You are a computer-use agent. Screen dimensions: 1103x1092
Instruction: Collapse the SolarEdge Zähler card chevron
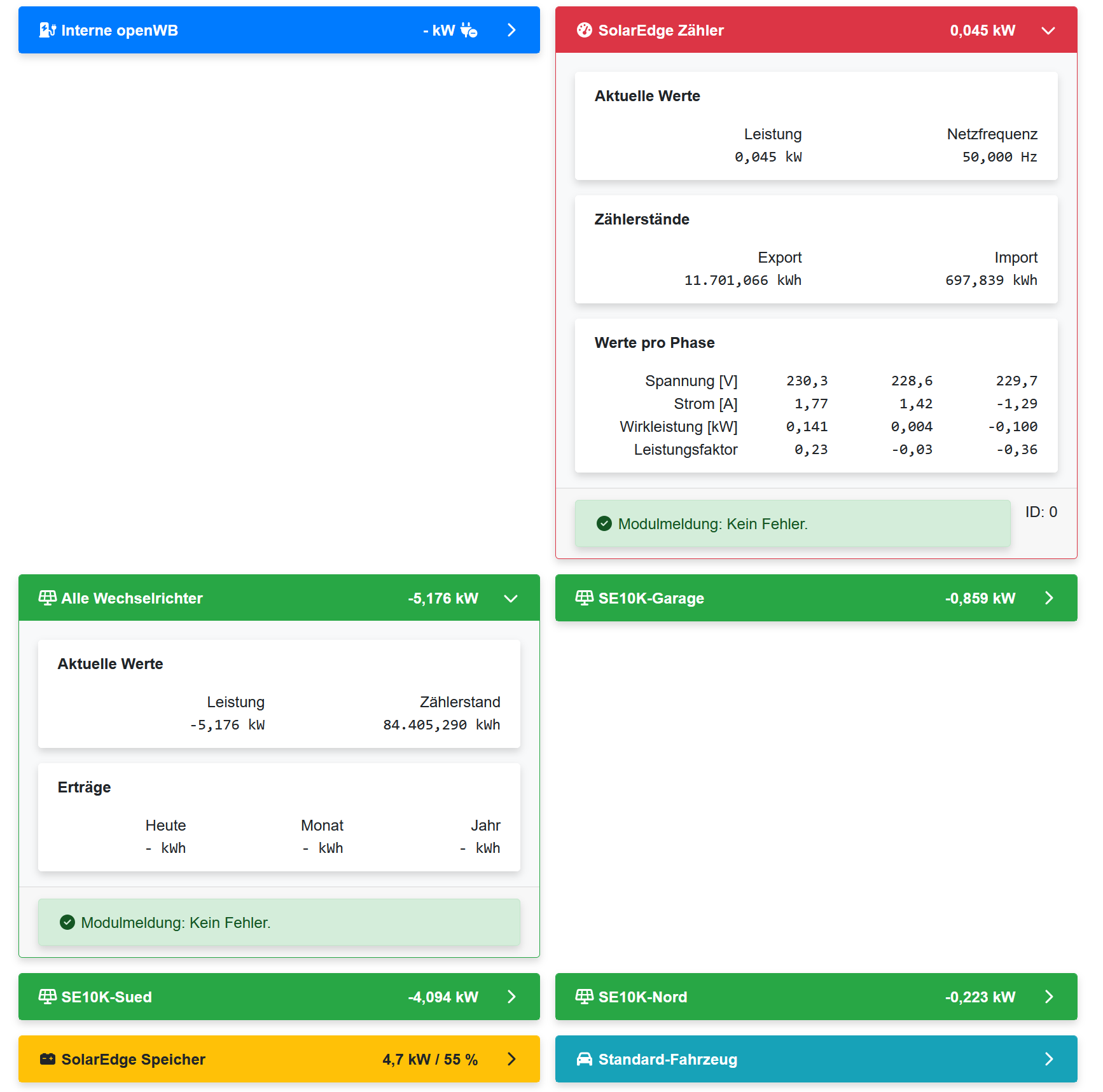pyautogui.click(x=1048, y=30)
